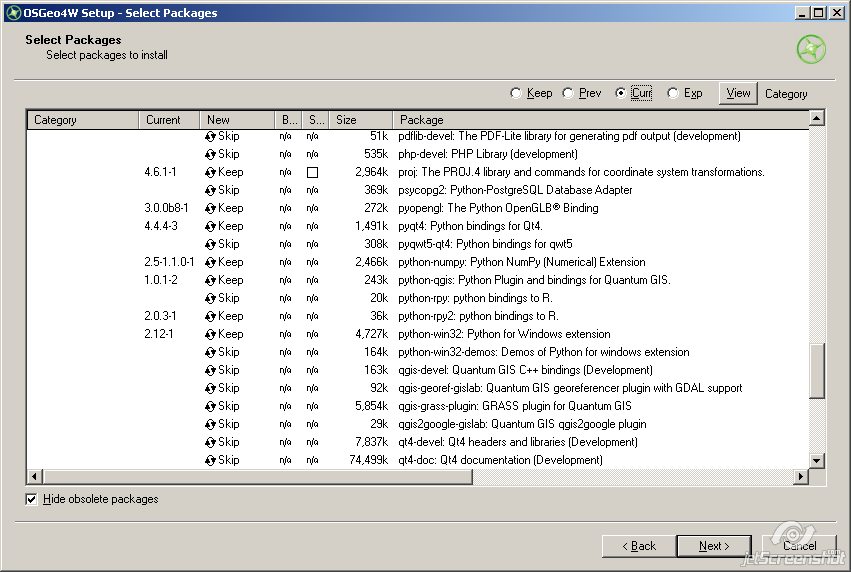Screen dimensions: 851x572
Task: Click the cycle icon for qgis-devel
Action: [211, 370]
